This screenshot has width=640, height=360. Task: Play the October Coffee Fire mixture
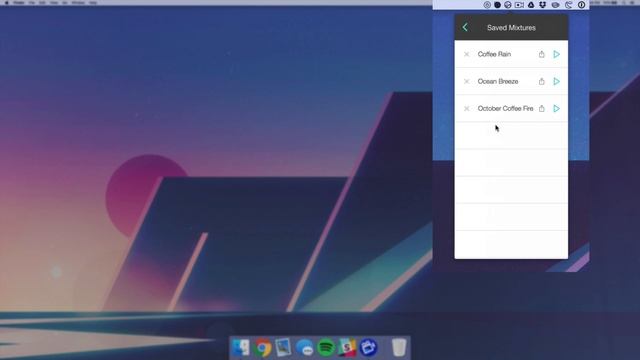pos(556,109)
